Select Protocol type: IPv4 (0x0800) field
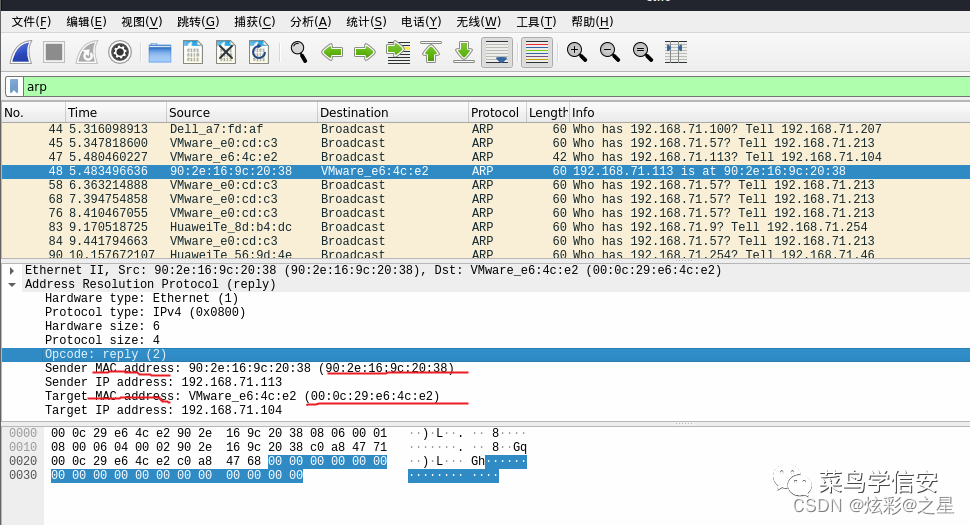 (145, 312)
